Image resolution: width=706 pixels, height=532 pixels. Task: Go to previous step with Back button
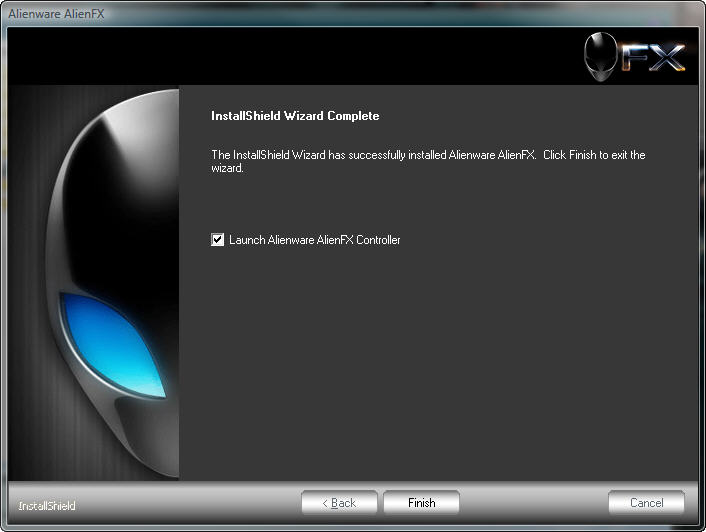pos(339,502)
